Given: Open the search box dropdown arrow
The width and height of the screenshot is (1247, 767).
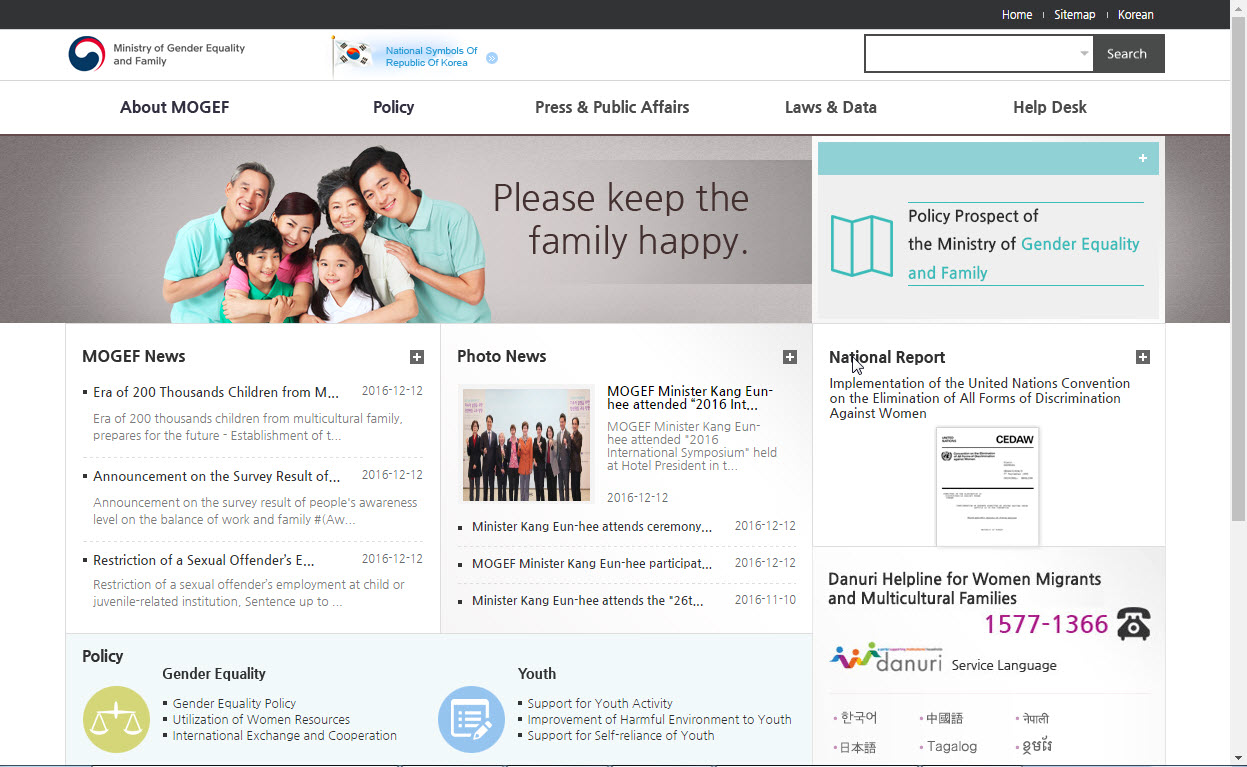Looking at the screenshot, I should (x=1084, y=54).
